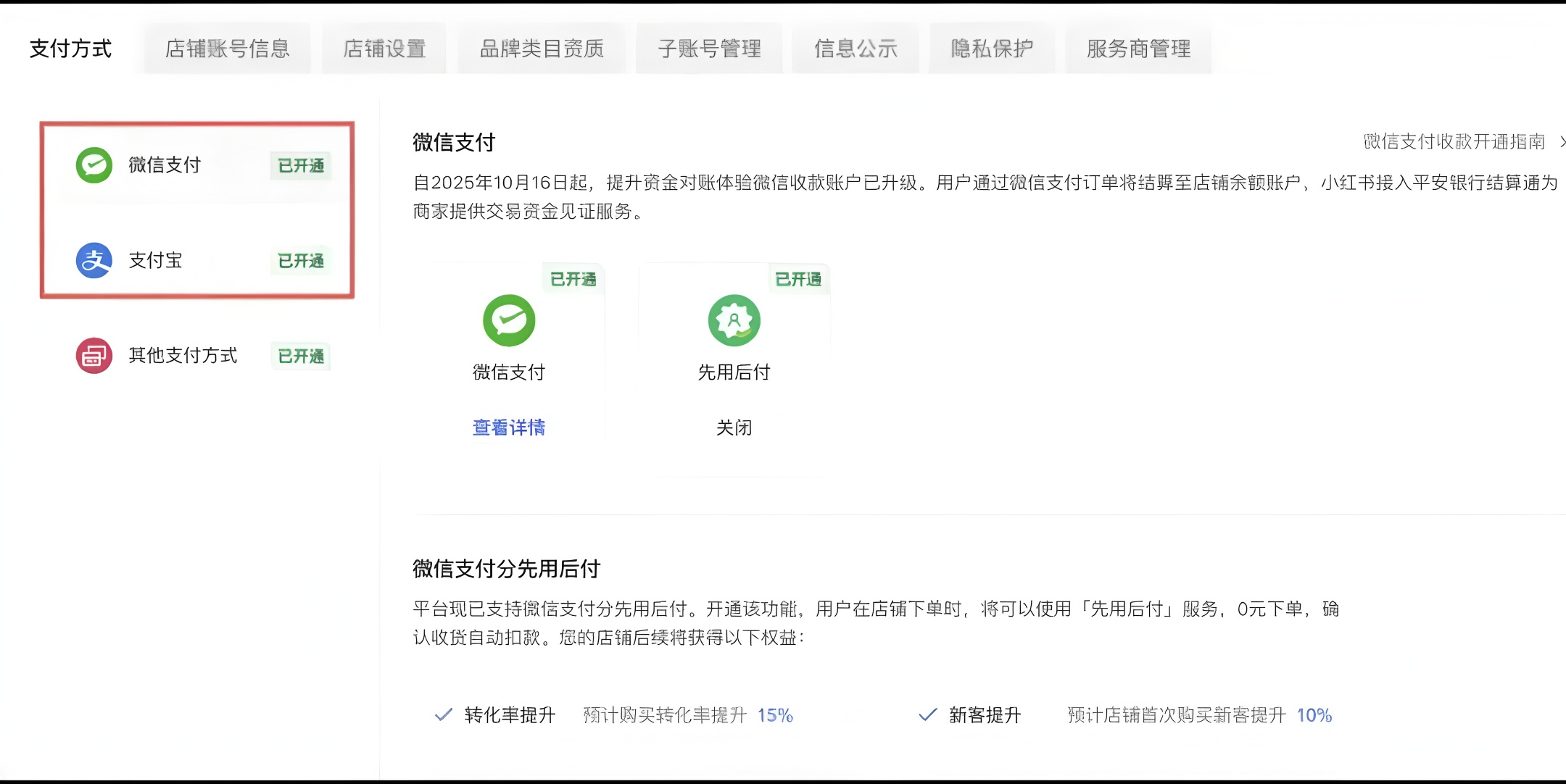Viewport: 1566px width, 784px height.
Task: Click the 微信支付 label under card logo
Action: tap(509, 372)
